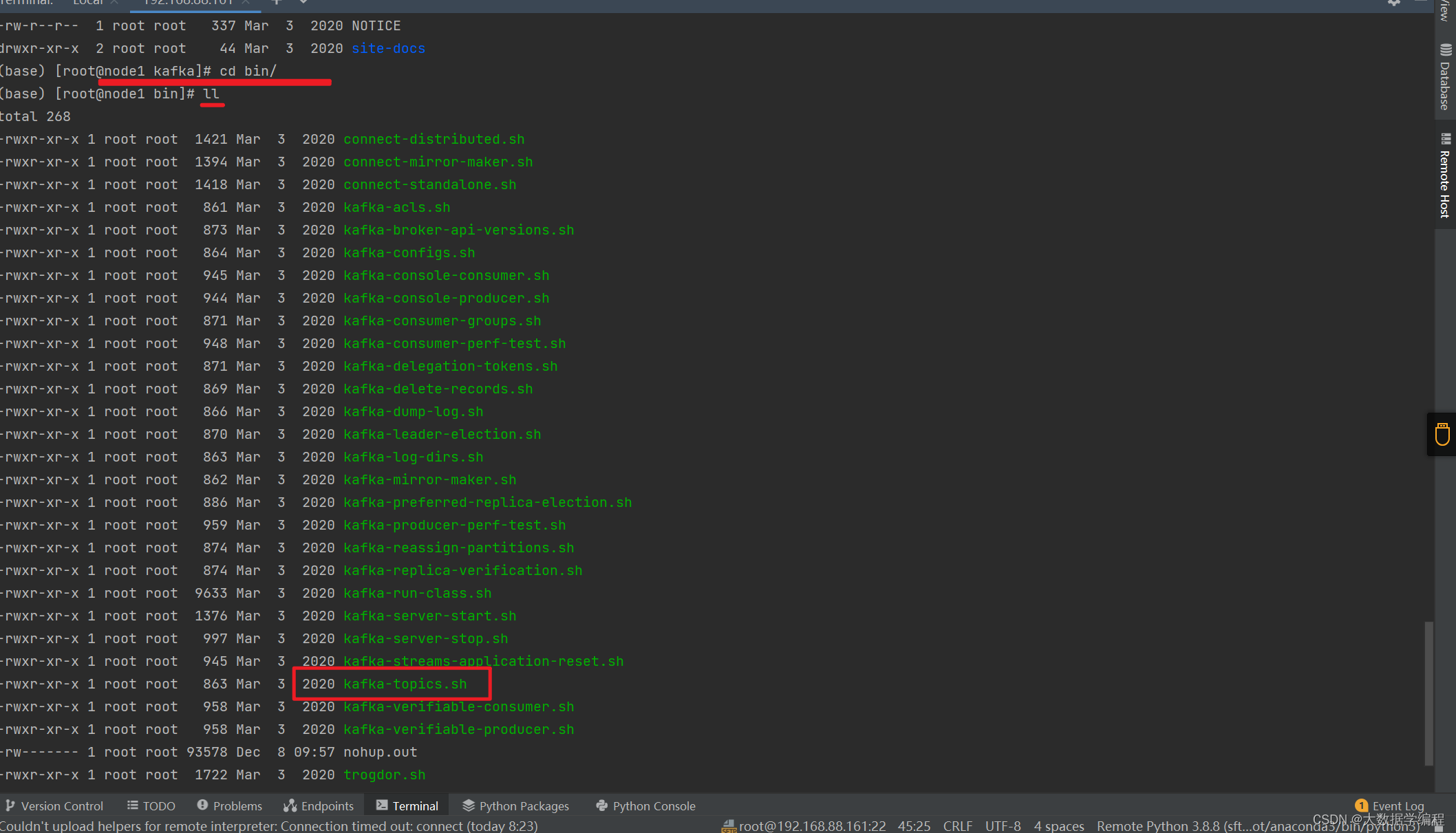Viewport: 1456px width, 833px height.
Task: Expand the terminal session dropdown arrow
Action: pyautogui.click(x=303, y=2)
